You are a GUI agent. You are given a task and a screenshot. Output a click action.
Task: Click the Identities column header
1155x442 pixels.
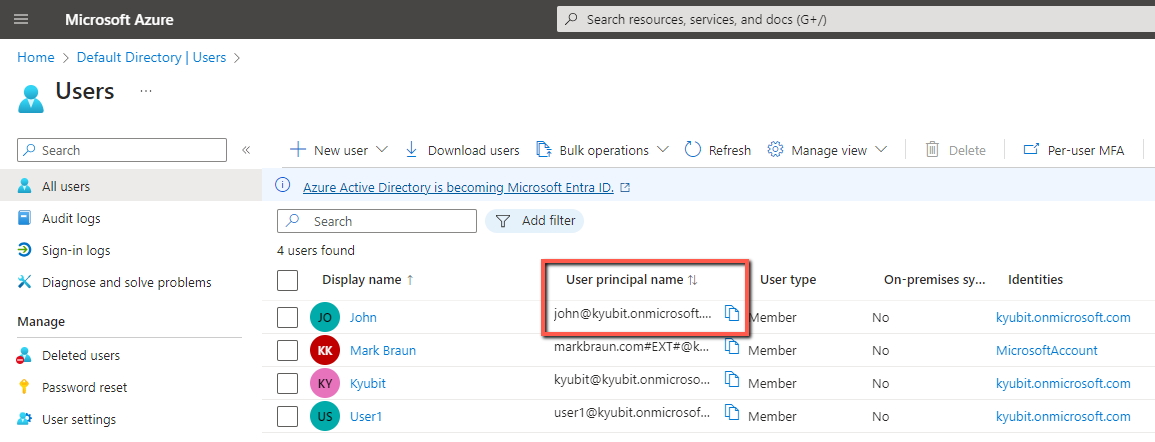point(1035,280)
